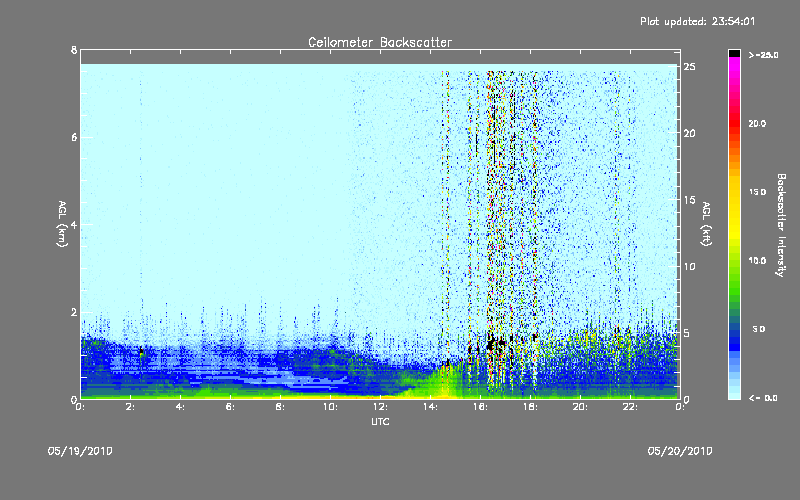
Task: Click the "2" tick on km axis
Action: 74,312
